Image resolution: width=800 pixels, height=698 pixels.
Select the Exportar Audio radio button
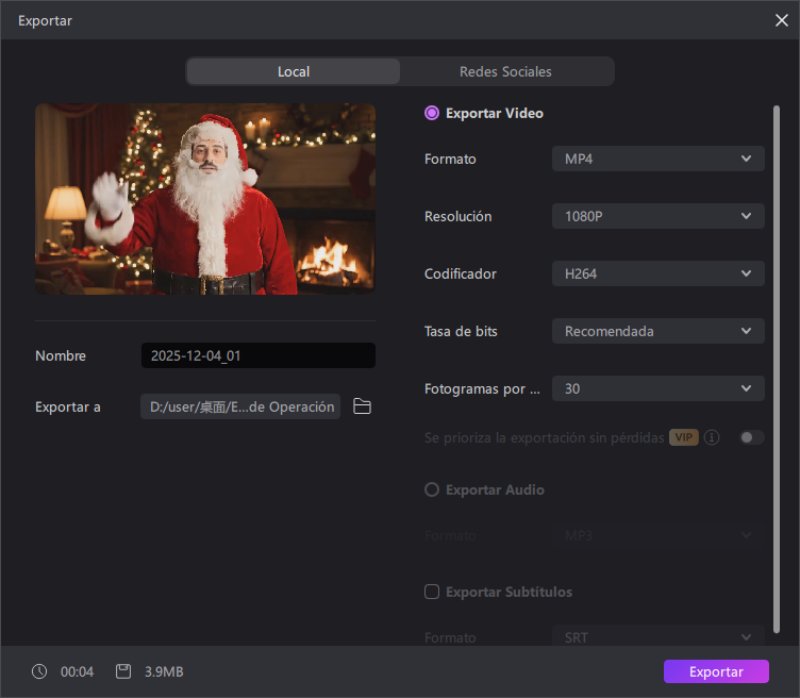point(431,490)
